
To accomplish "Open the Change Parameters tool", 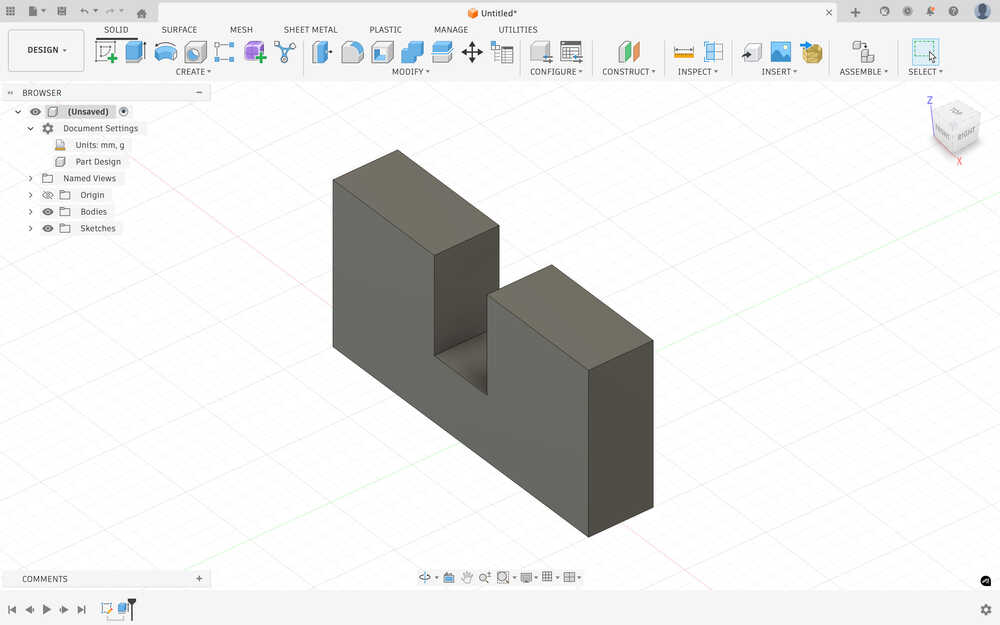I will (x=502, y=52).
